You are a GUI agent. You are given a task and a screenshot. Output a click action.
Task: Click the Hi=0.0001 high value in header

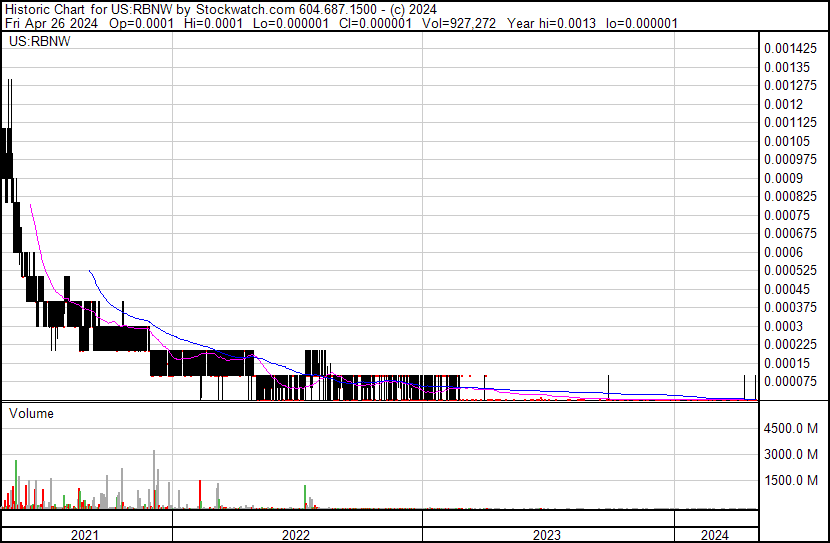pos(213,23)
